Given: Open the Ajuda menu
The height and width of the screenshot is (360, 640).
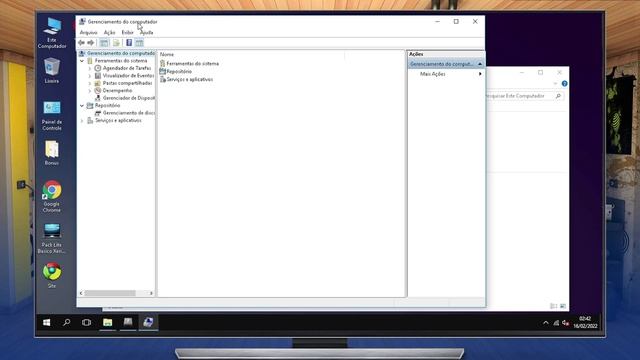Looking at the screenshot, I should [x=147, y=33].
